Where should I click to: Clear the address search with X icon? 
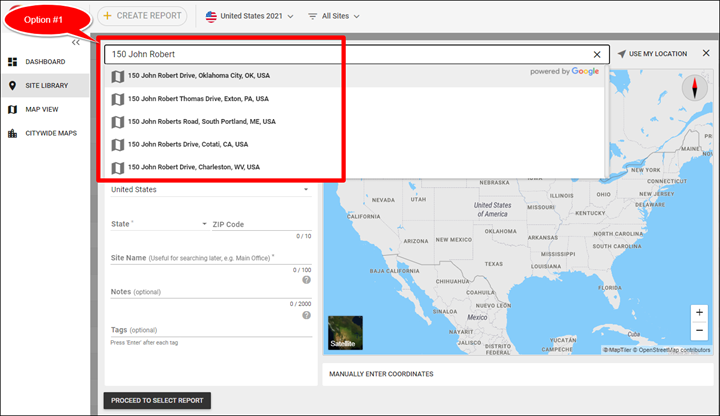[x=597, y=55]
